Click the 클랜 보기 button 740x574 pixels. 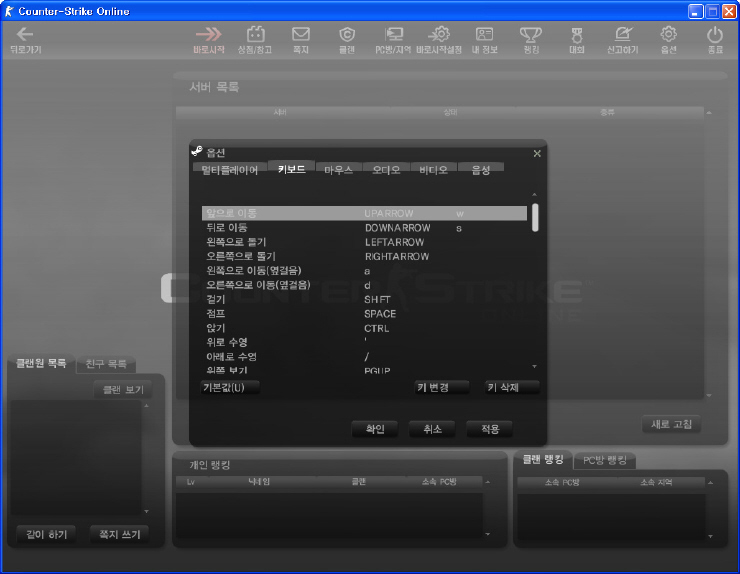pos(123,389)
